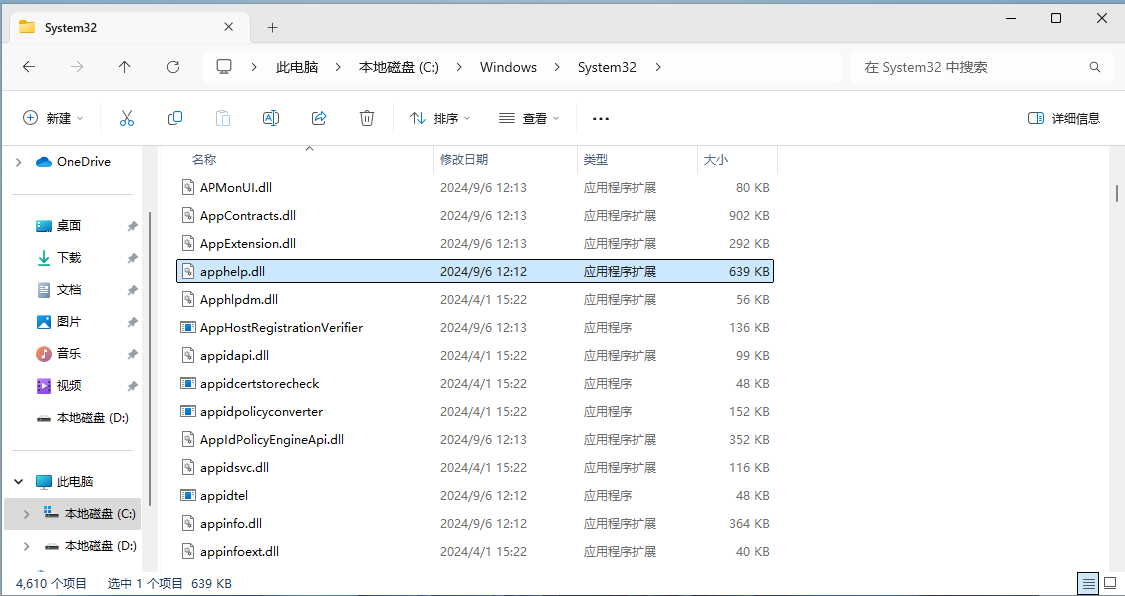This screenshot has width=1125, height=596.
Task: Click the navigation pane scrollbar
Action: pos(150,358)
